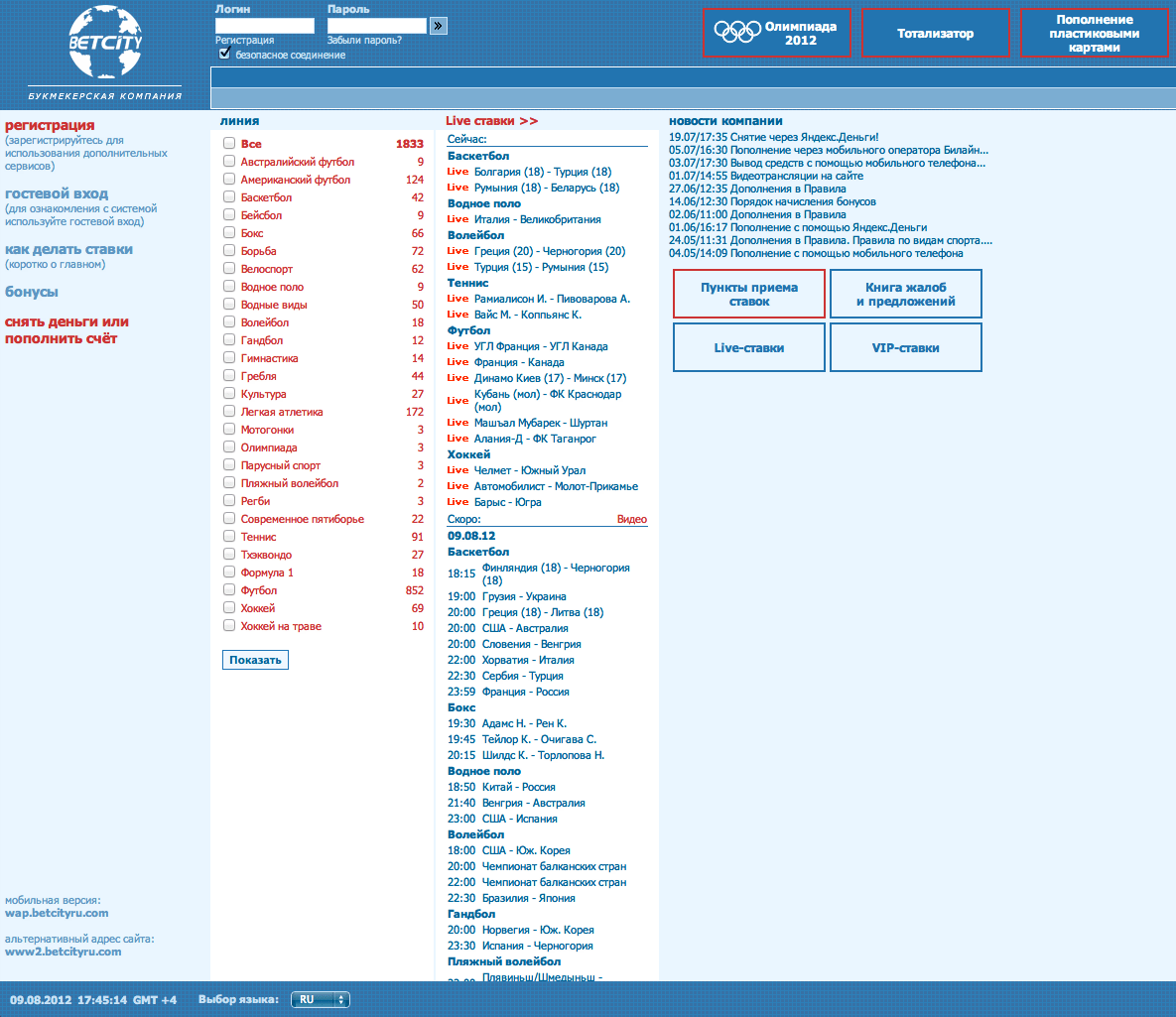This screenshot has width=1176, height=1017.
Task: Open Пополнение пластиковыми картами tab
Action: (1094, 33)
